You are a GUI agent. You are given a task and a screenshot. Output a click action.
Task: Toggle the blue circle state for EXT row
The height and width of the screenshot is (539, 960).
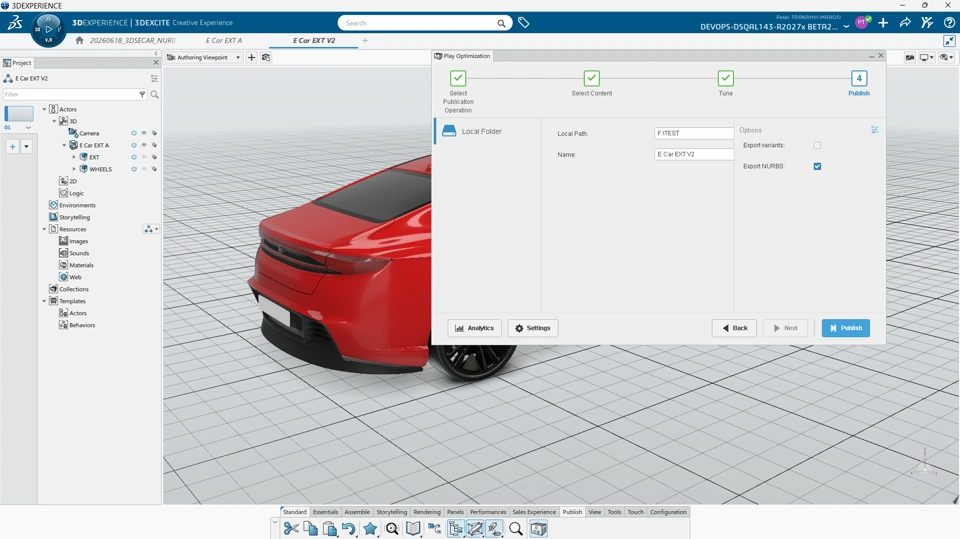point(134,157)
